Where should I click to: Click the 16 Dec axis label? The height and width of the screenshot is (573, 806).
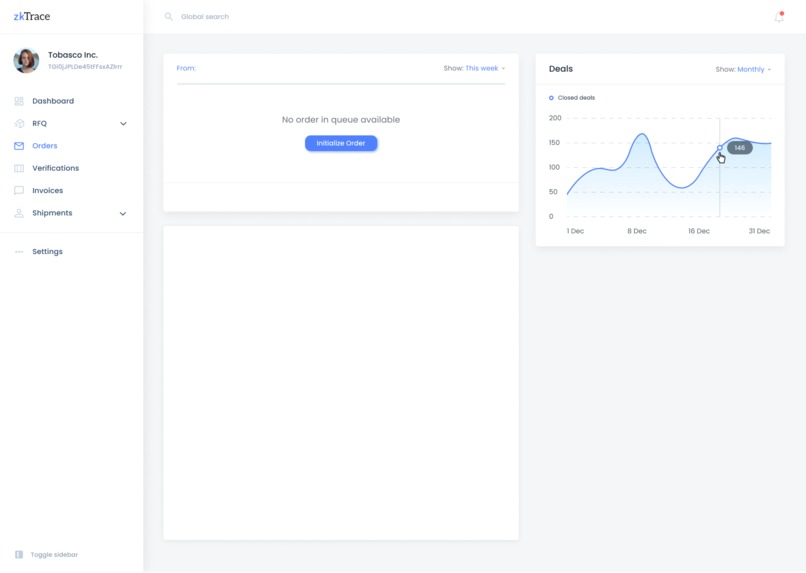point(699,231)
